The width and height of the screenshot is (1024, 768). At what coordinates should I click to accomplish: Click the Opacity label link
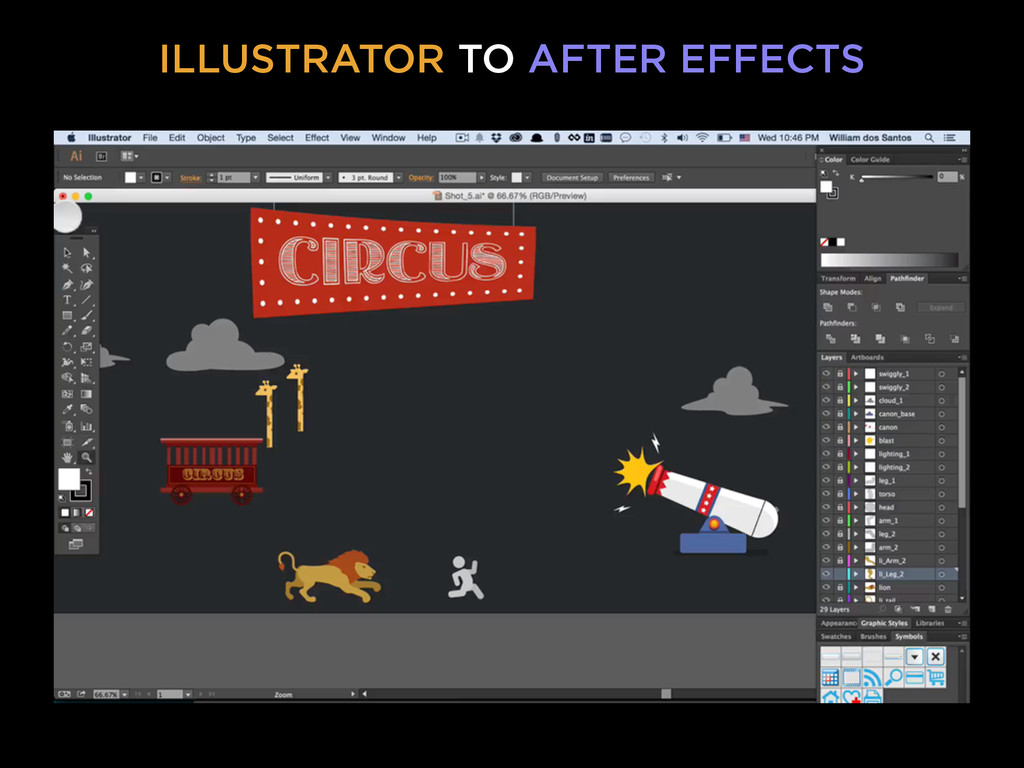tap(421, 178)
